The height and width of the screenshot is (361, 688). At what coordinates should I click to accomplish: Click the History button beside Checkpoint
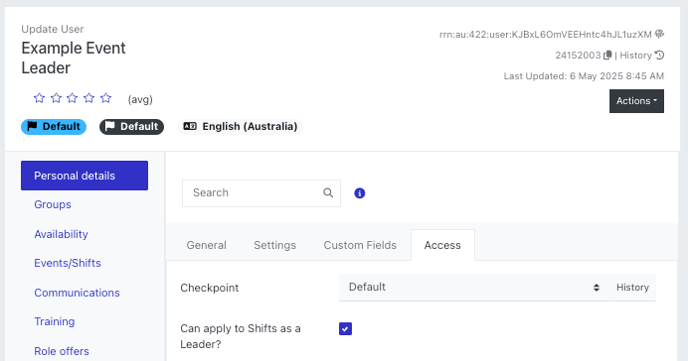coord(632,287)
